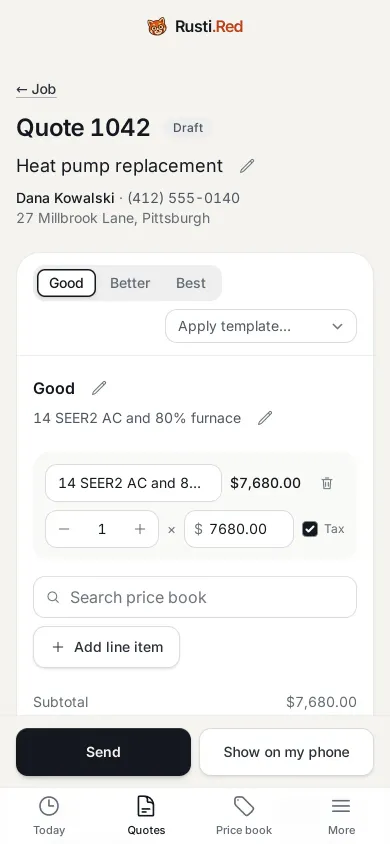Screen dimensions: 390x844
Task: Go back via the Job link
Action: pyautogui.click(x=36, y=89)
